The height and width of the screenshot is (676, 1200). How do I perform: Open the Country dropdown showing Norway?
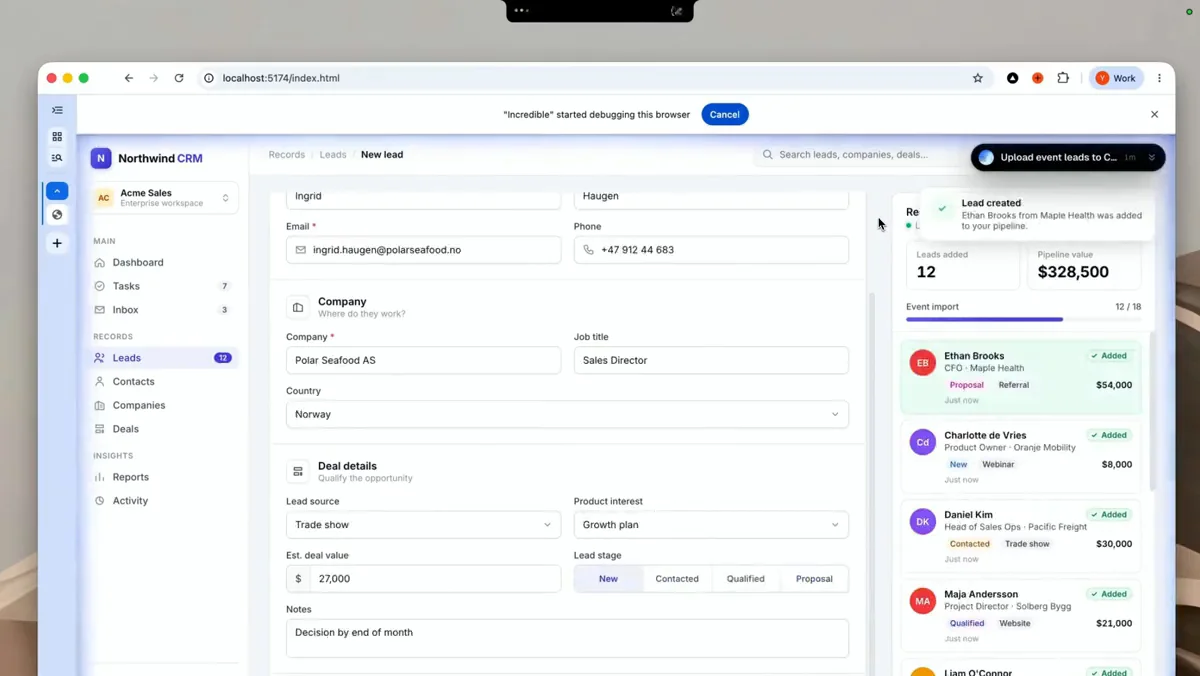[x=567, y=414]
